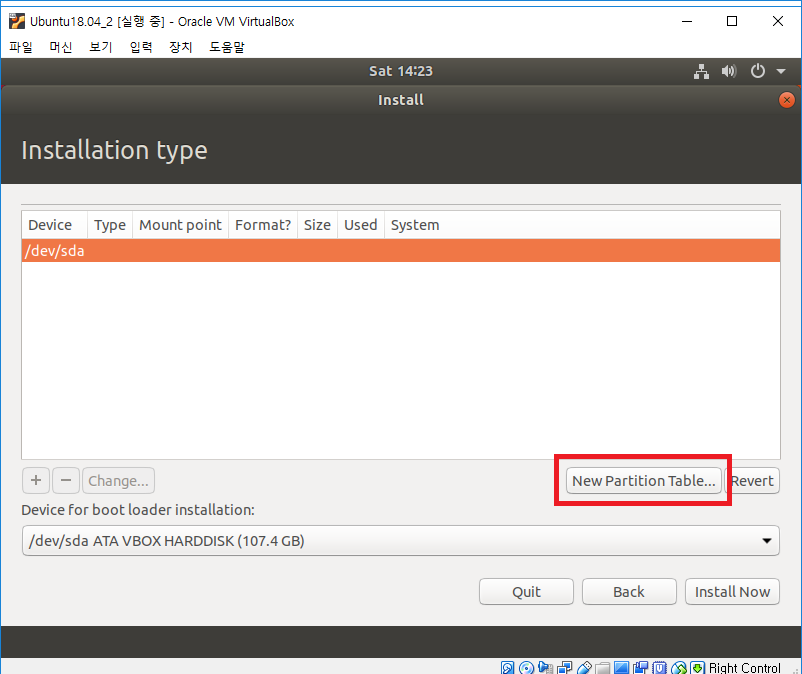Click the Ubuntu power icon
This screenshot has height=674, width=802.
[x=758, y=71]
